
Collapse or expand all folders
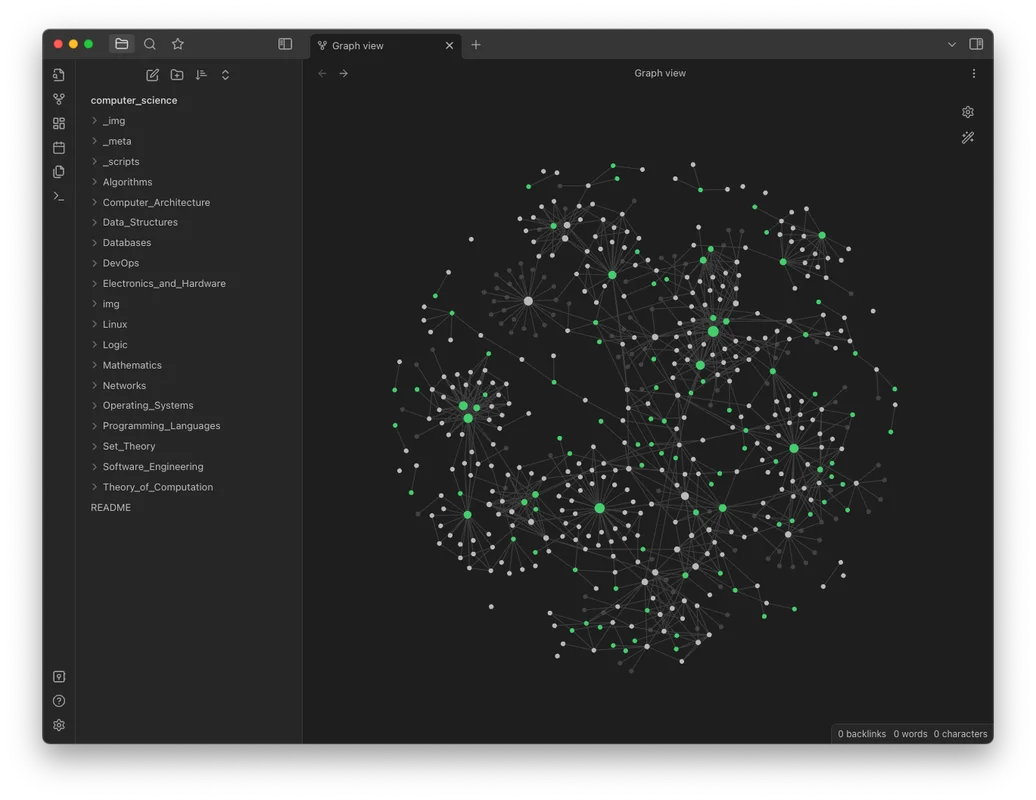coord(225,75)
